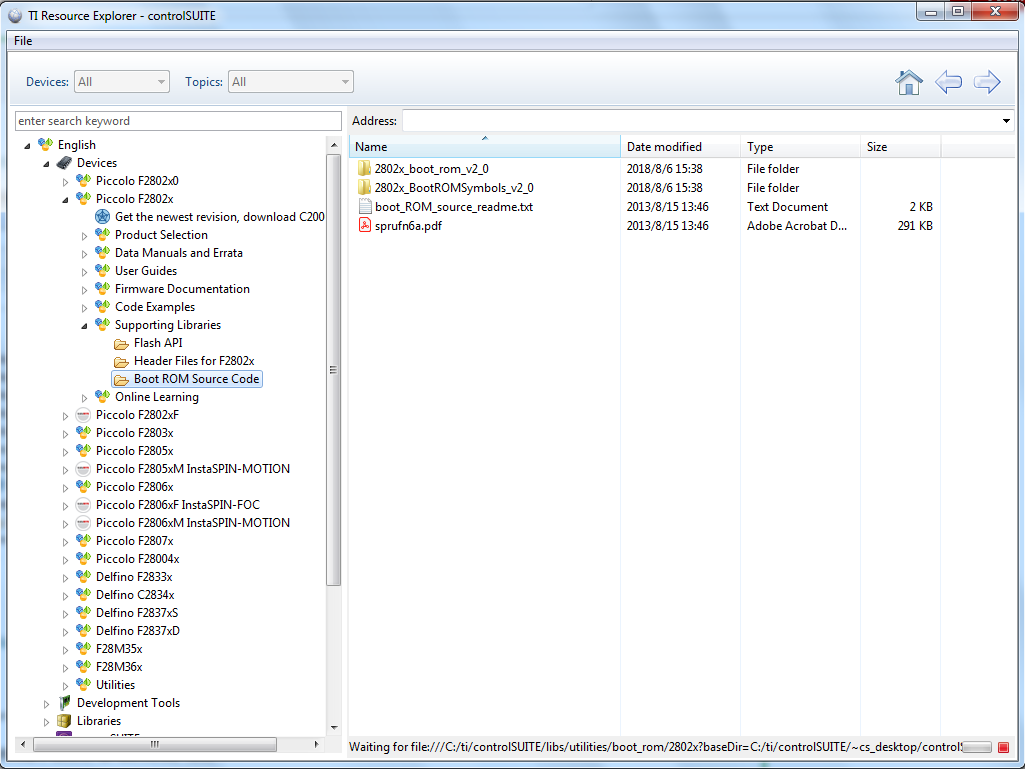Click the Libraries package icon
Screen dimensions: 1025x769
point(64,721)
